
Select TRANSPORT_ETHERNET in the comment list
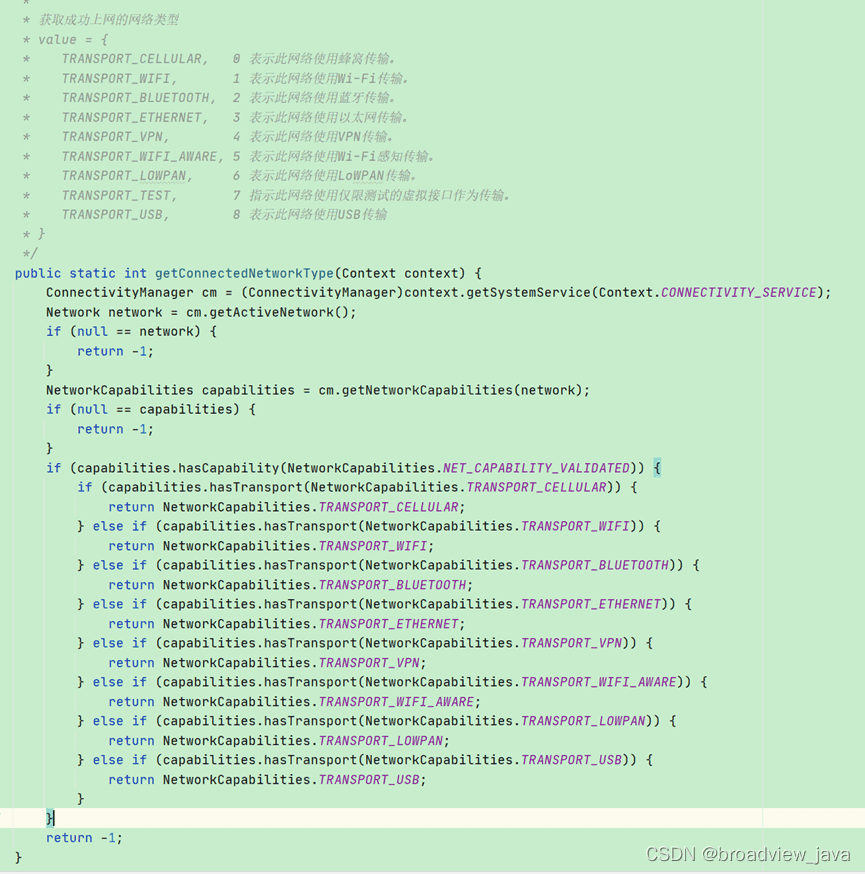tap(132, 118)
